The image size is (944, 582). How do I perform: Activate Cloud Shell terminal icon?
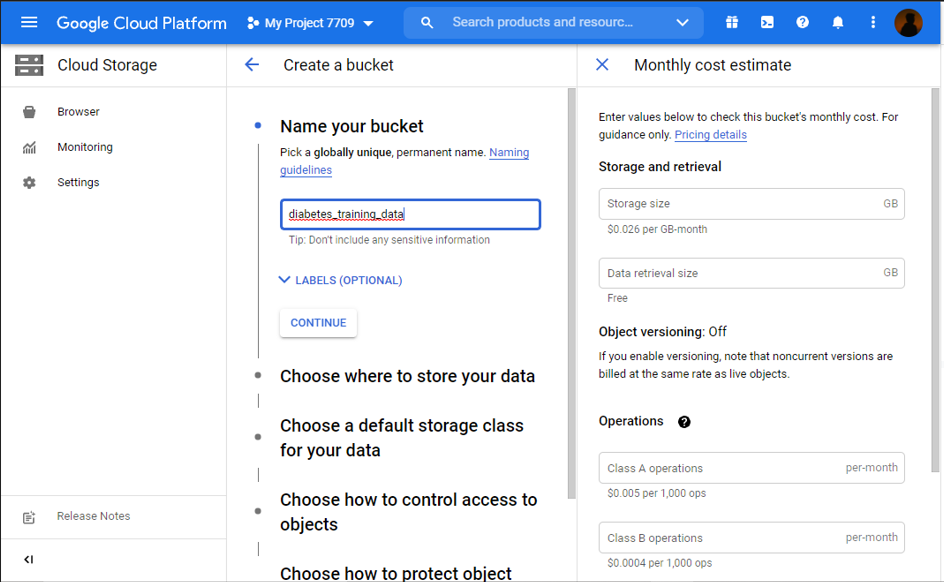767,22
